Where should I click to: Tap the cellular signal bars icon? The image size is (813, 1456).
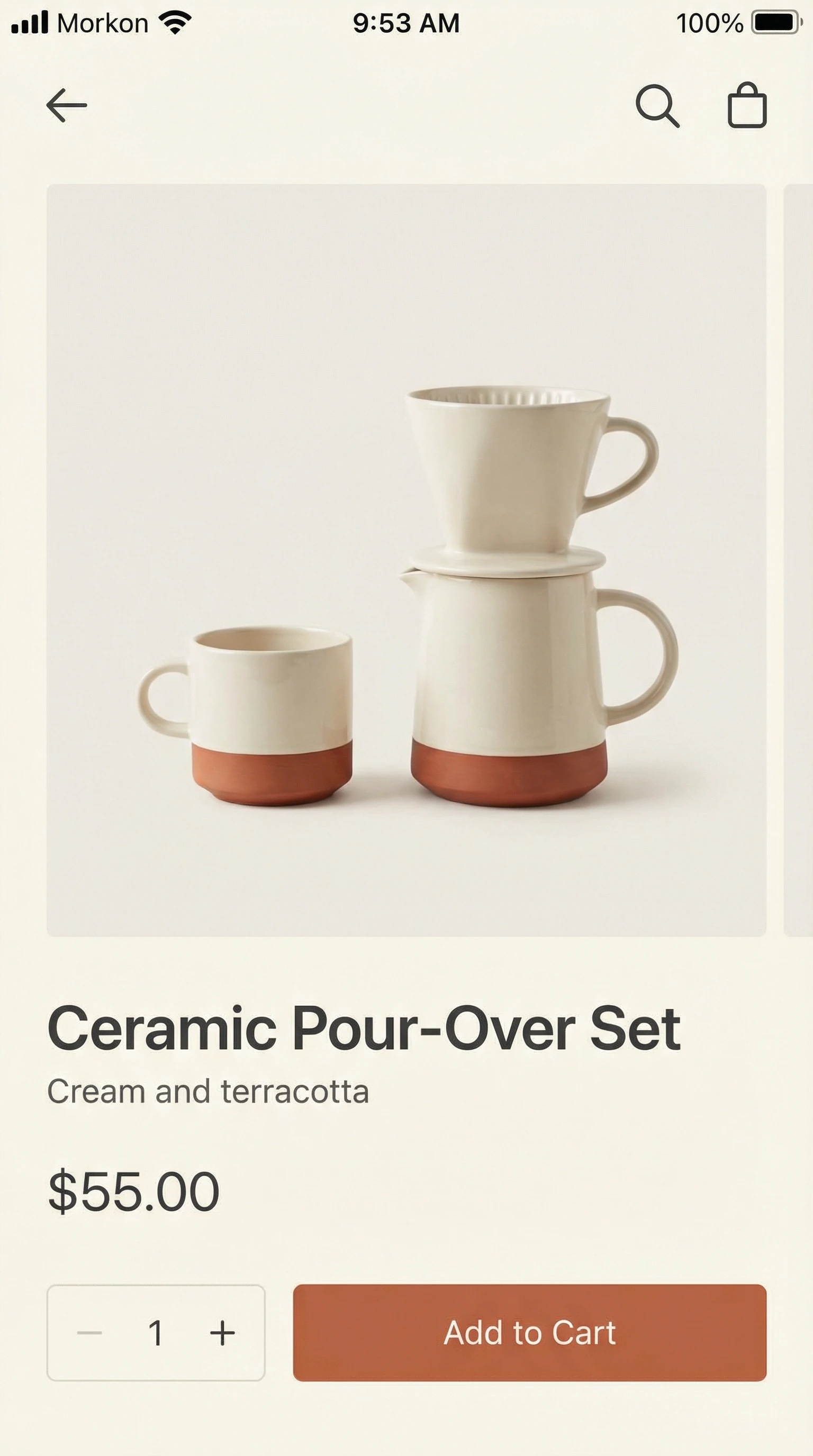pos(30,23)
